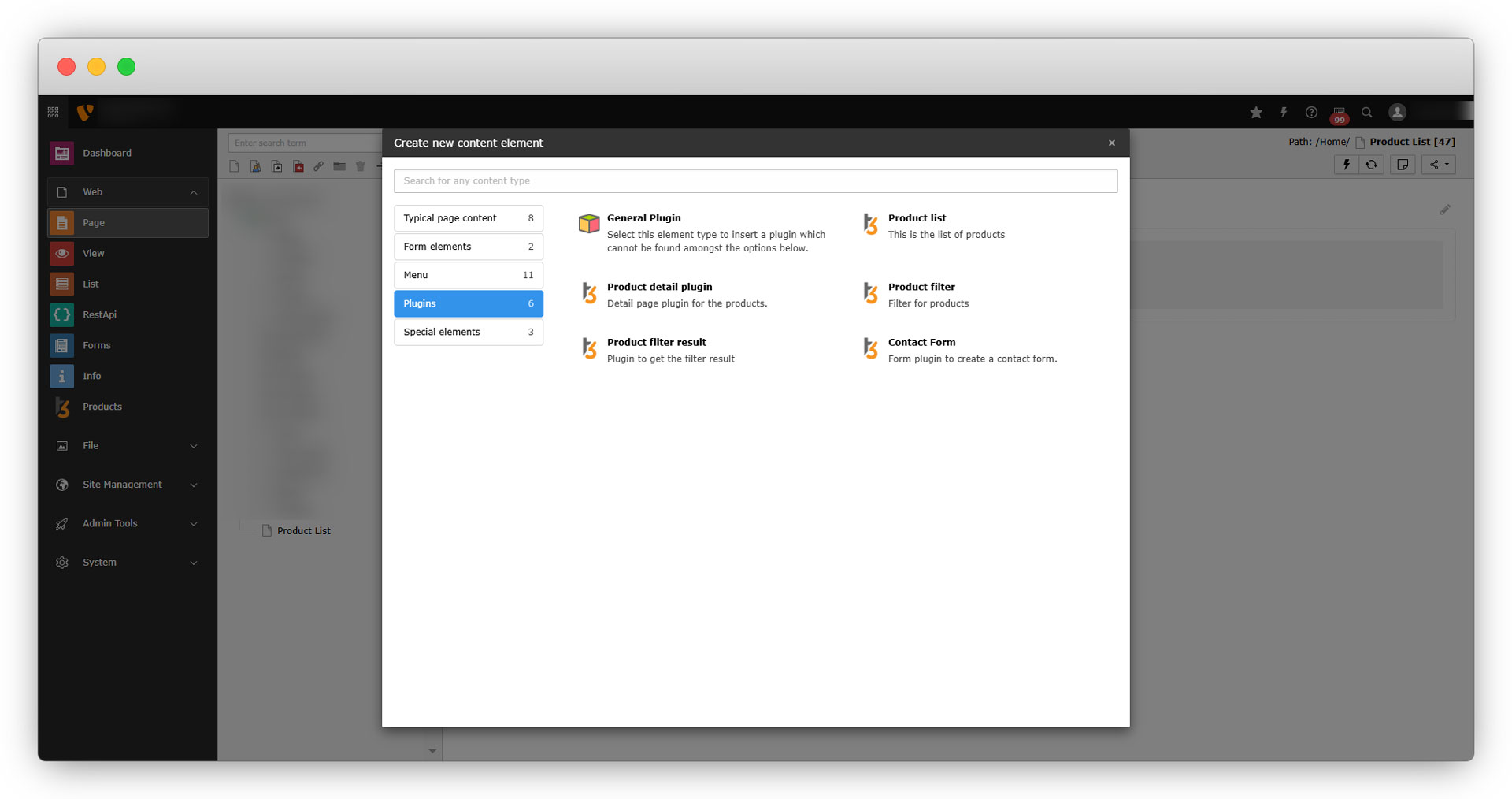Open the RestApi module icon
The width and height of the screenshot is (1512, 799).
tap(62, 314)
